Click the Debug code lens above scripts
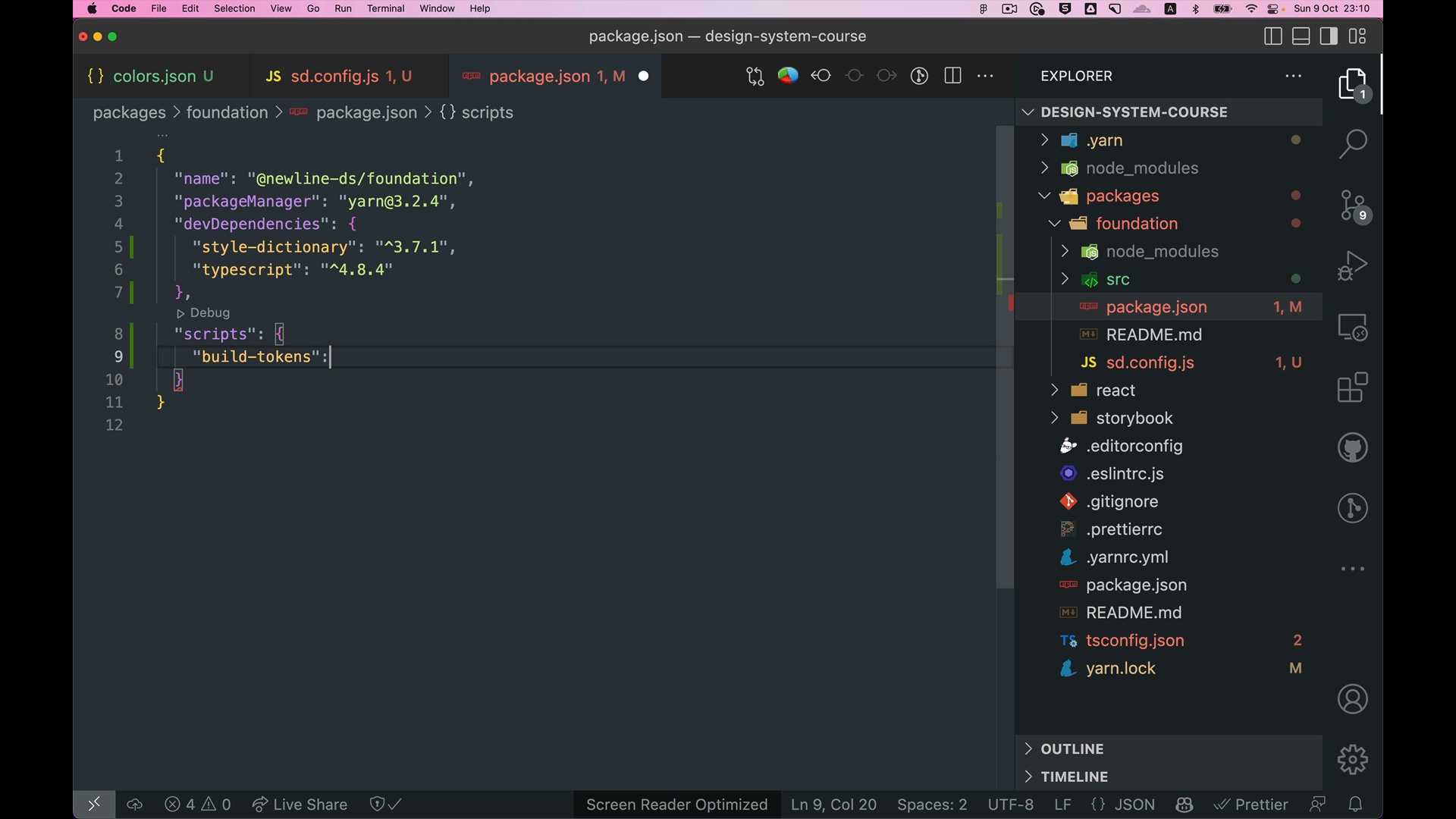Image resolution: width=1456 pixels, height=819 pixels. tap(203, 313)
